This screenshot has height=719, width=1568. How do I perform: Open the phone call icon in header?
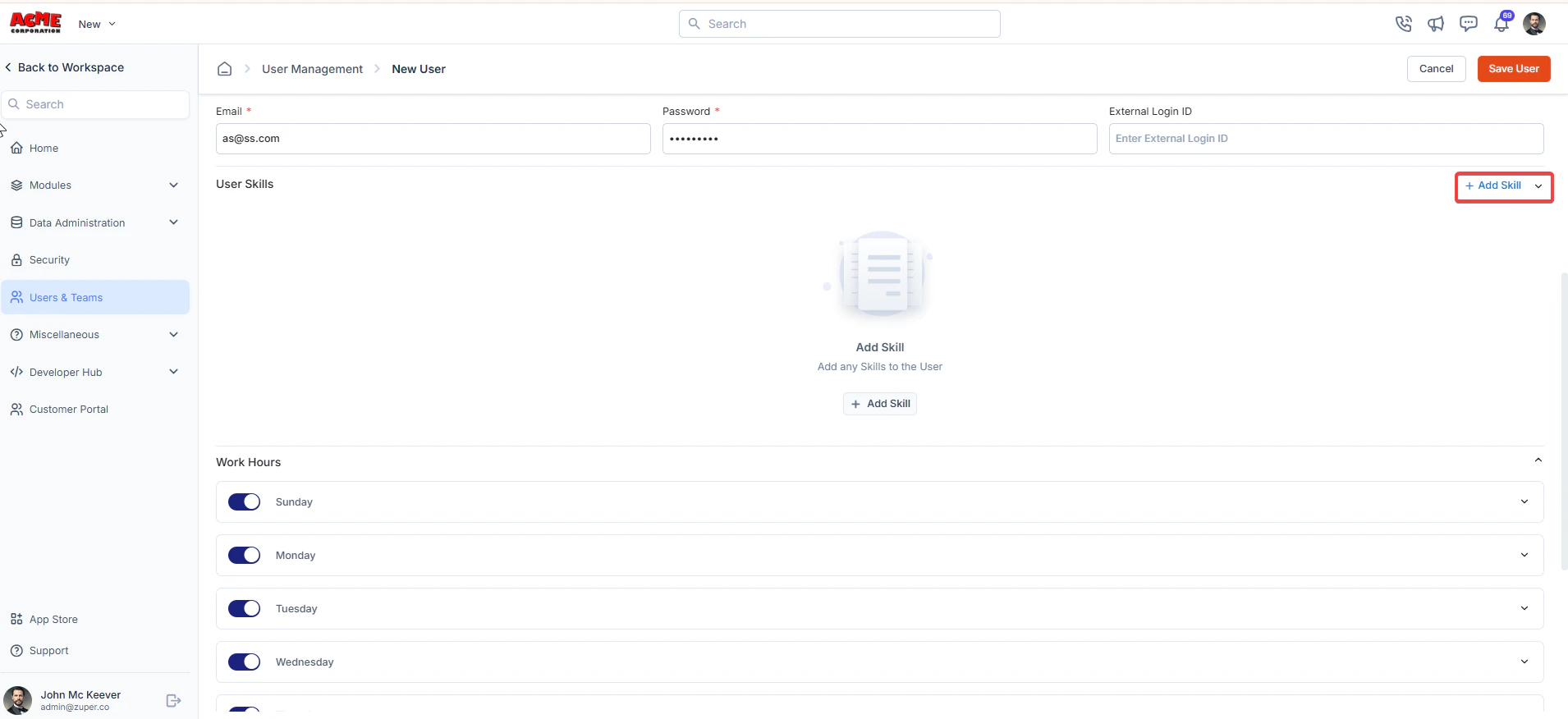[1403, 24]
